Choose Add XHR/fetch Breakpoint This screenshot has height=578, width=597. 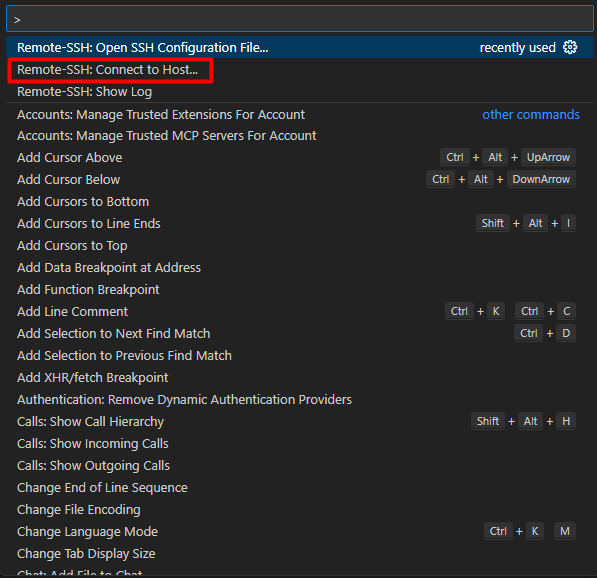click(x=300, y=378)
